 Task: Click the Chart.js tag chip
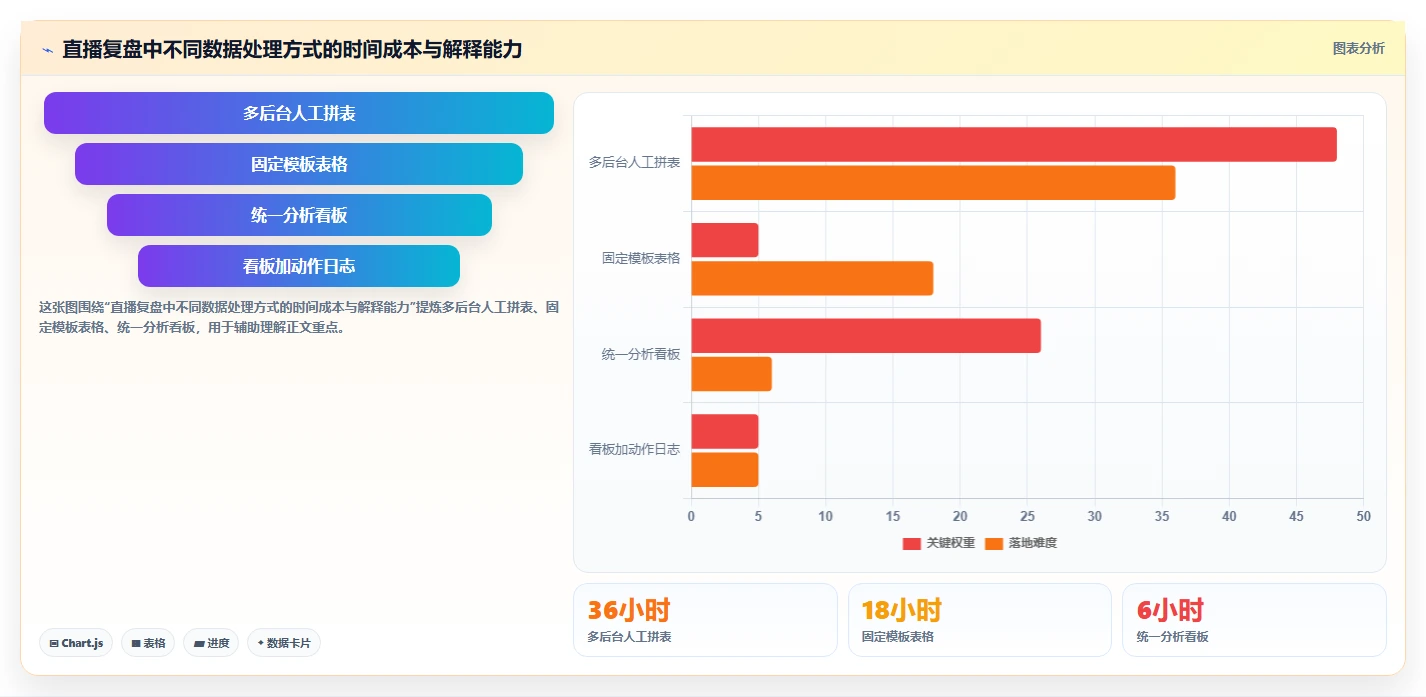pyautogui.click(x=76, y=643)
